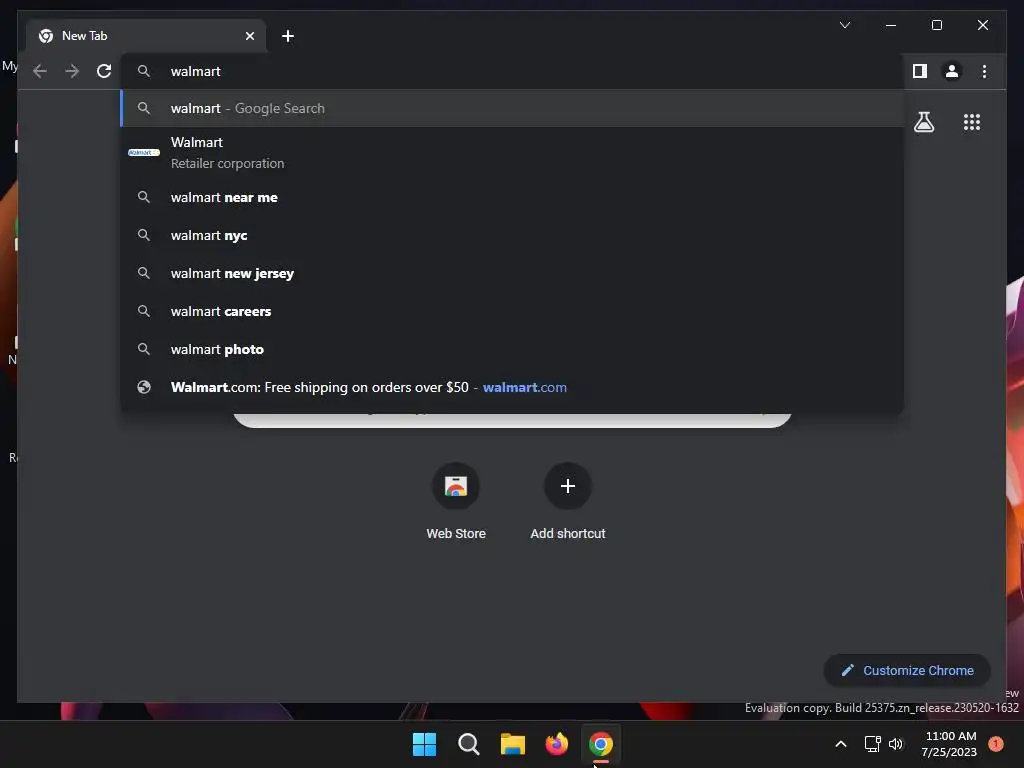Maximize the Chrome window
Screen dimensions: 1024x768
936,25
